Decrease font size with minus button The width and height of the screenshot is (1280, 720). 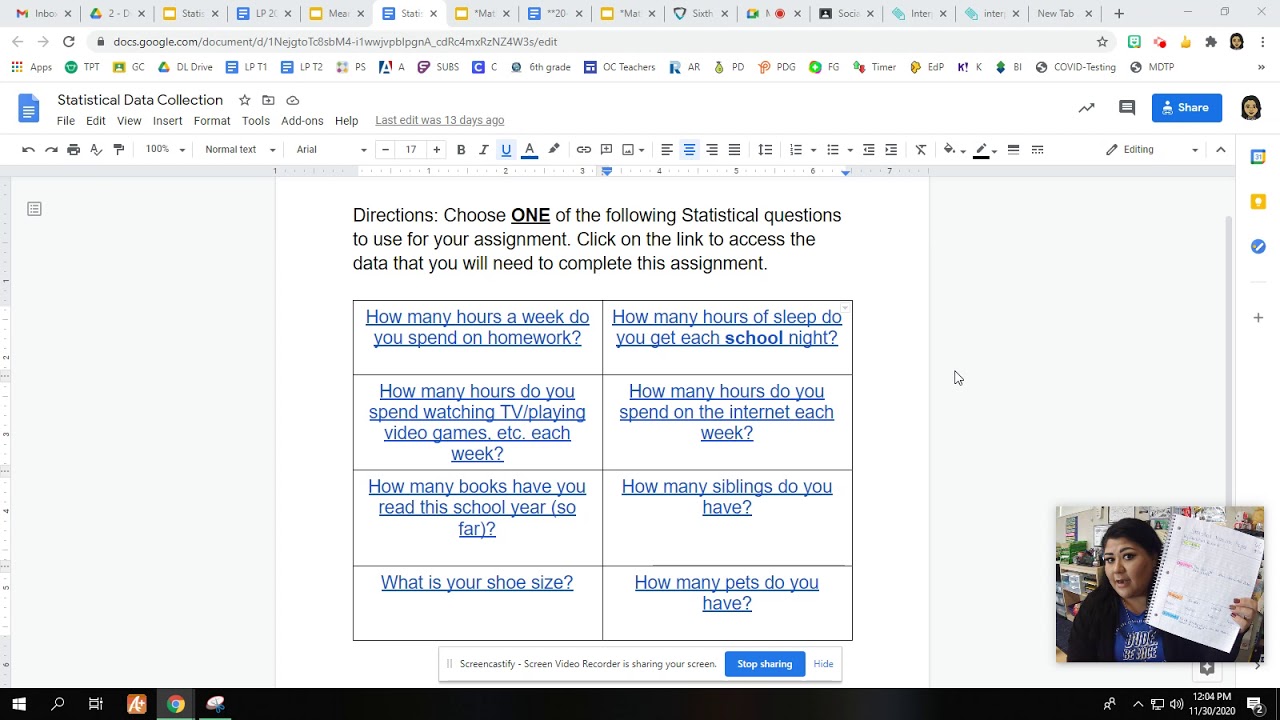(x=385, y=150)
